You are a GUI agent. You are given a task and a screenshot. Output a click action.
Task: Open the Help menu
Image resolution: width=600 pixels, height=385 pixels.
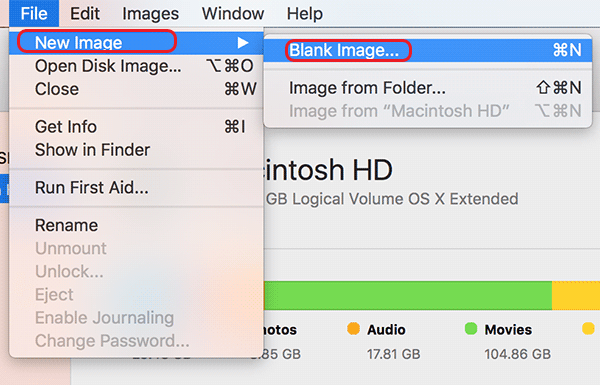click(305, 14)
